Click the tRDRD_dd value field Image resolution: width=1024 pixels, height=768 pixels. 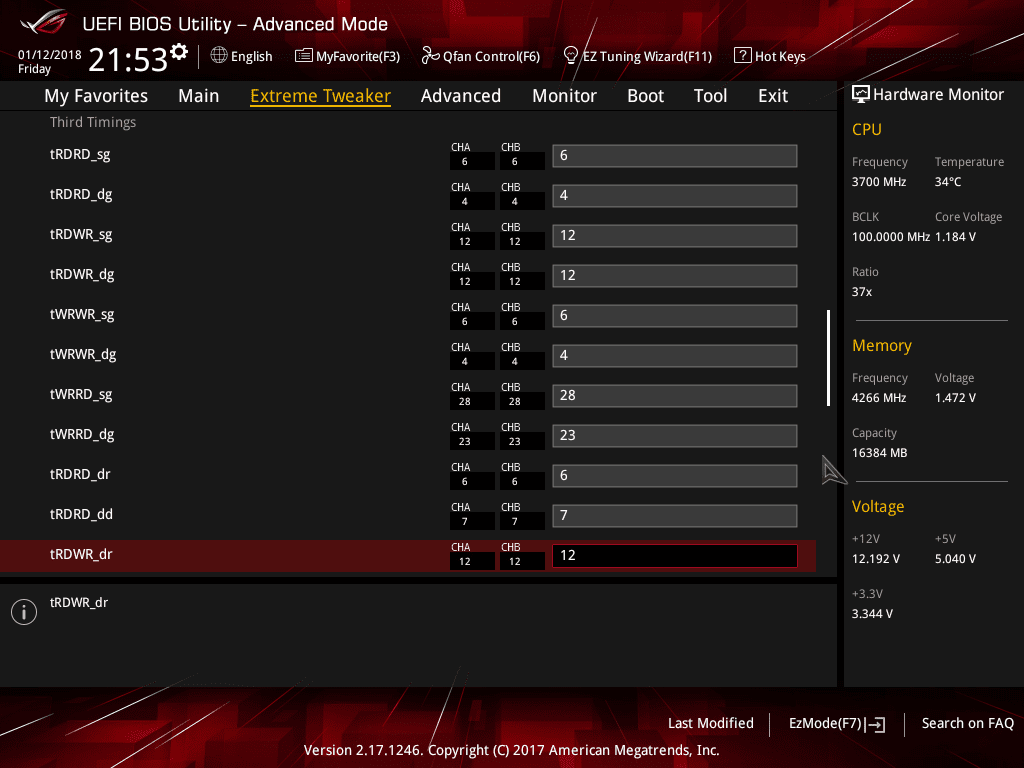(675, 516)
